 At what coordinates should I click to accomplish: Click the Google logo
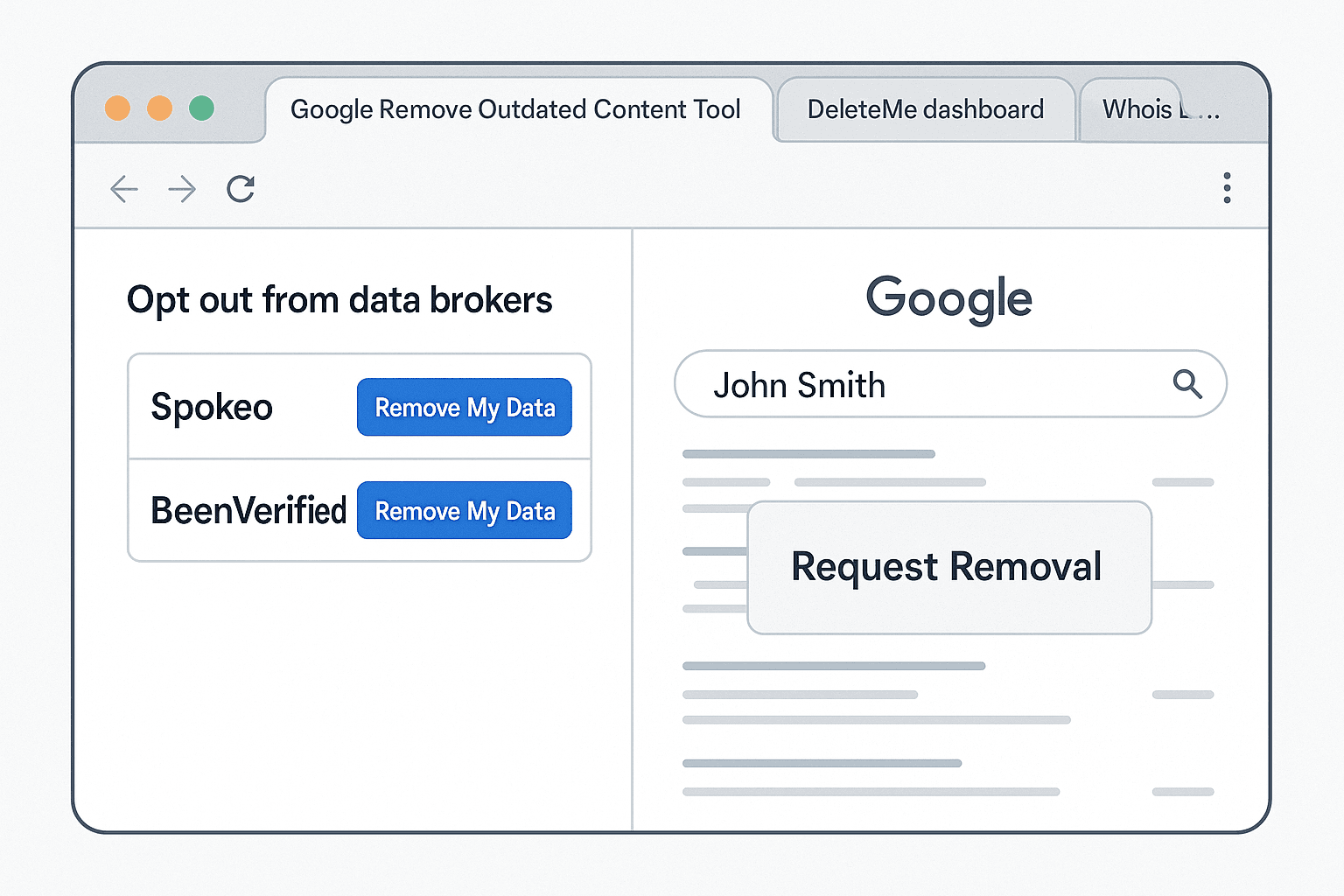coord(949,299)
